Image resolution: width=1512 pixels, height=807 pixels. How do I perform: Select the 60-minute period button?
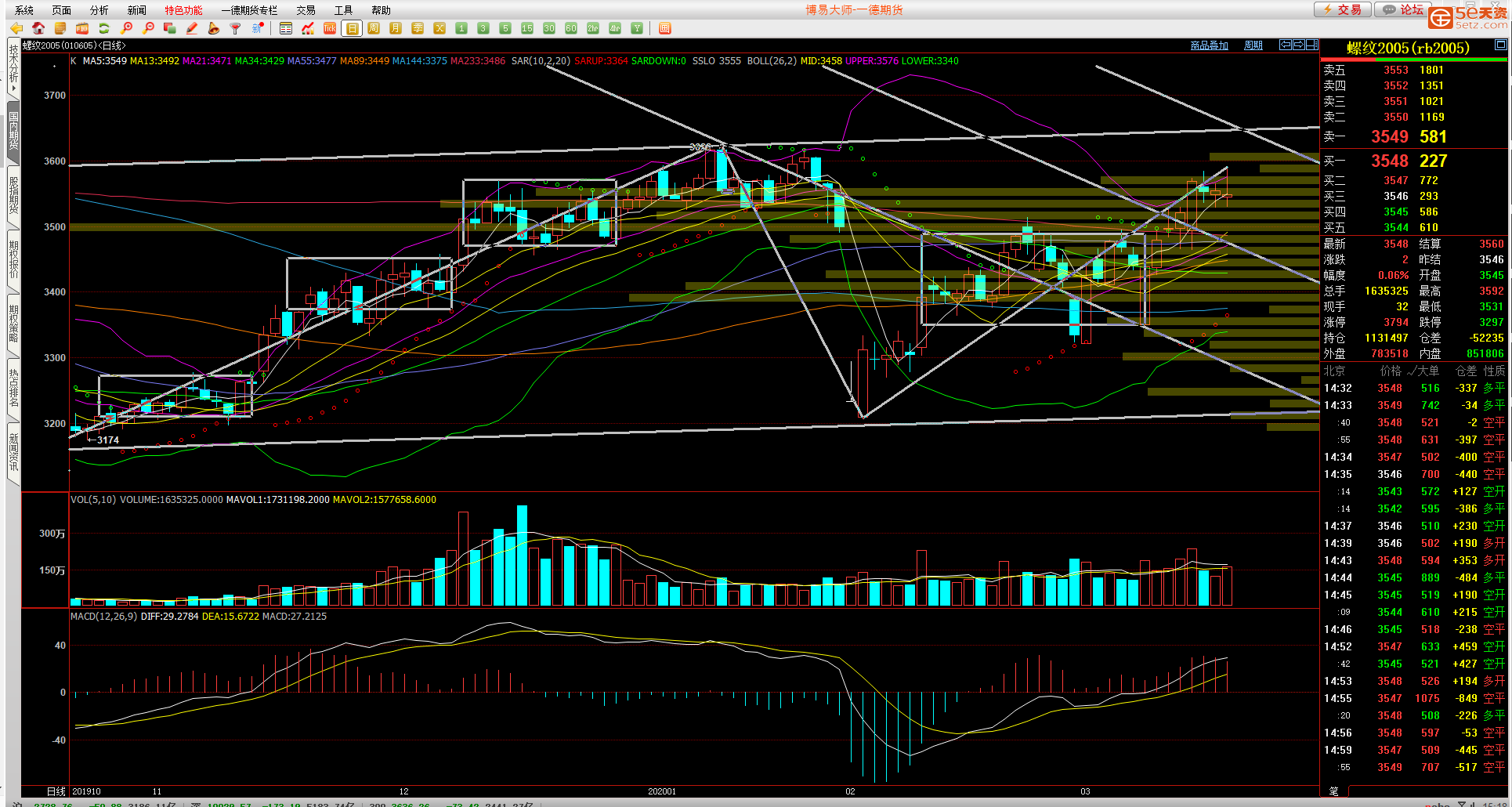[x=571, y=28]
